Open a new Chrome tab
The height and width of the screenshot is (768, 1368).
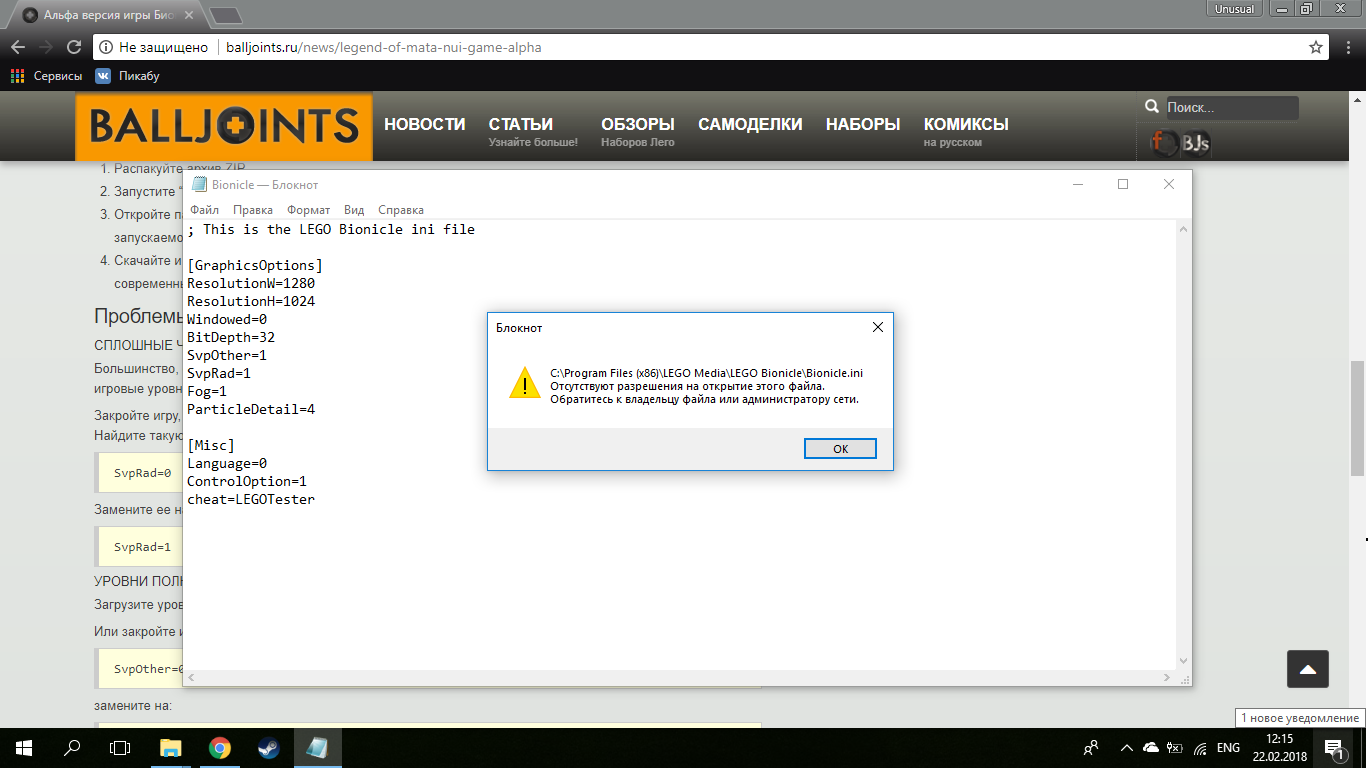pos(226,15)
